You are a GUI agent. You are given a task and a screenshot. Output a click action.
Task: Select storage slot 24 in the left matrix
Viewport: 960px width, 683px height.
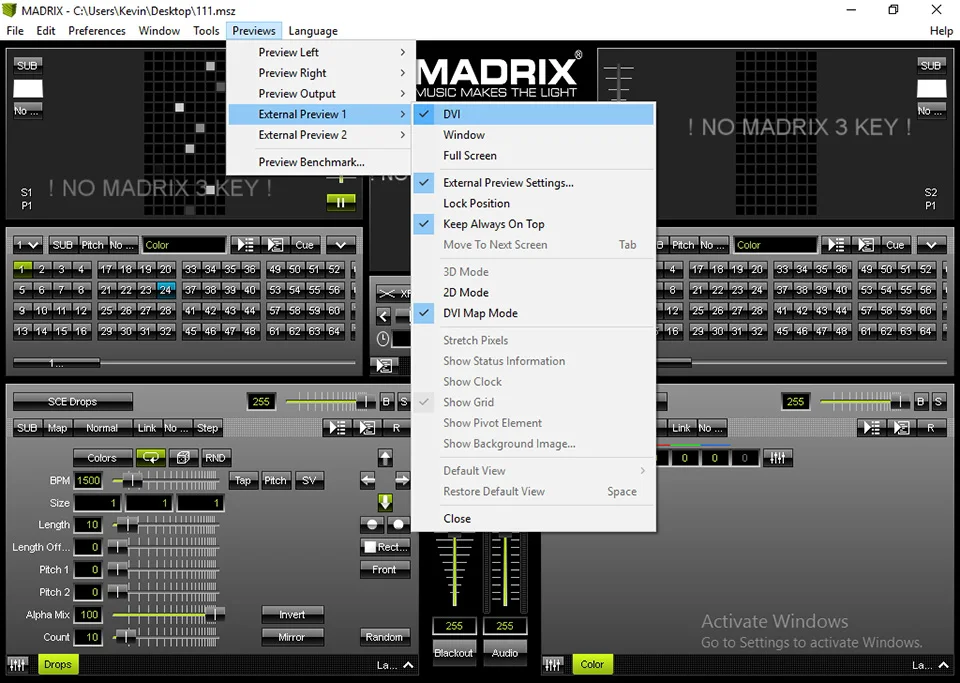click(x=167, y=290)
